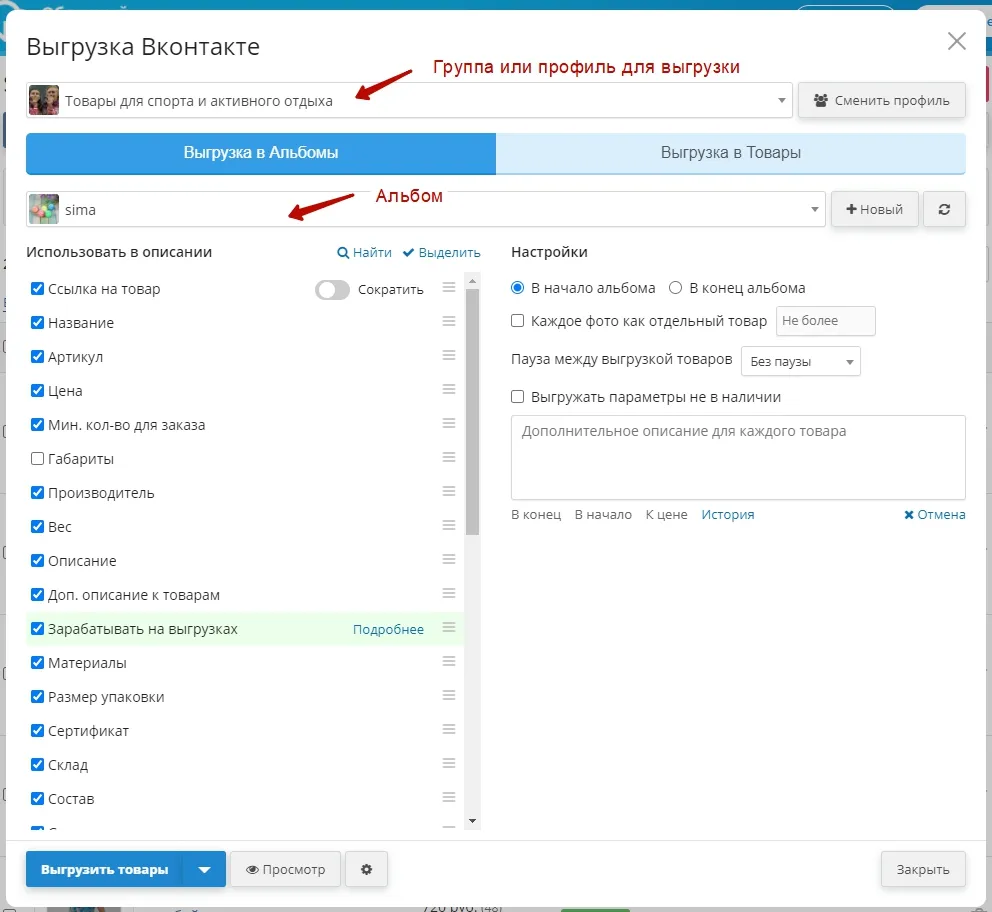Screen dimensions: 992x912
Task: Click the Дополнительное описание text area
Action: click(738, 457)
